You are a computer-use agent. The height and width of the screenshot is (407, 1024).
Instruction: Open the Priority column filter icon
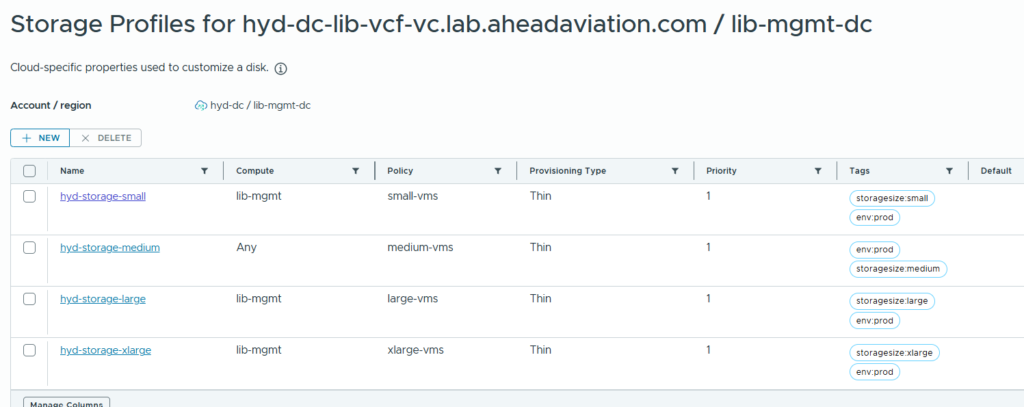(x=818, y=171)
